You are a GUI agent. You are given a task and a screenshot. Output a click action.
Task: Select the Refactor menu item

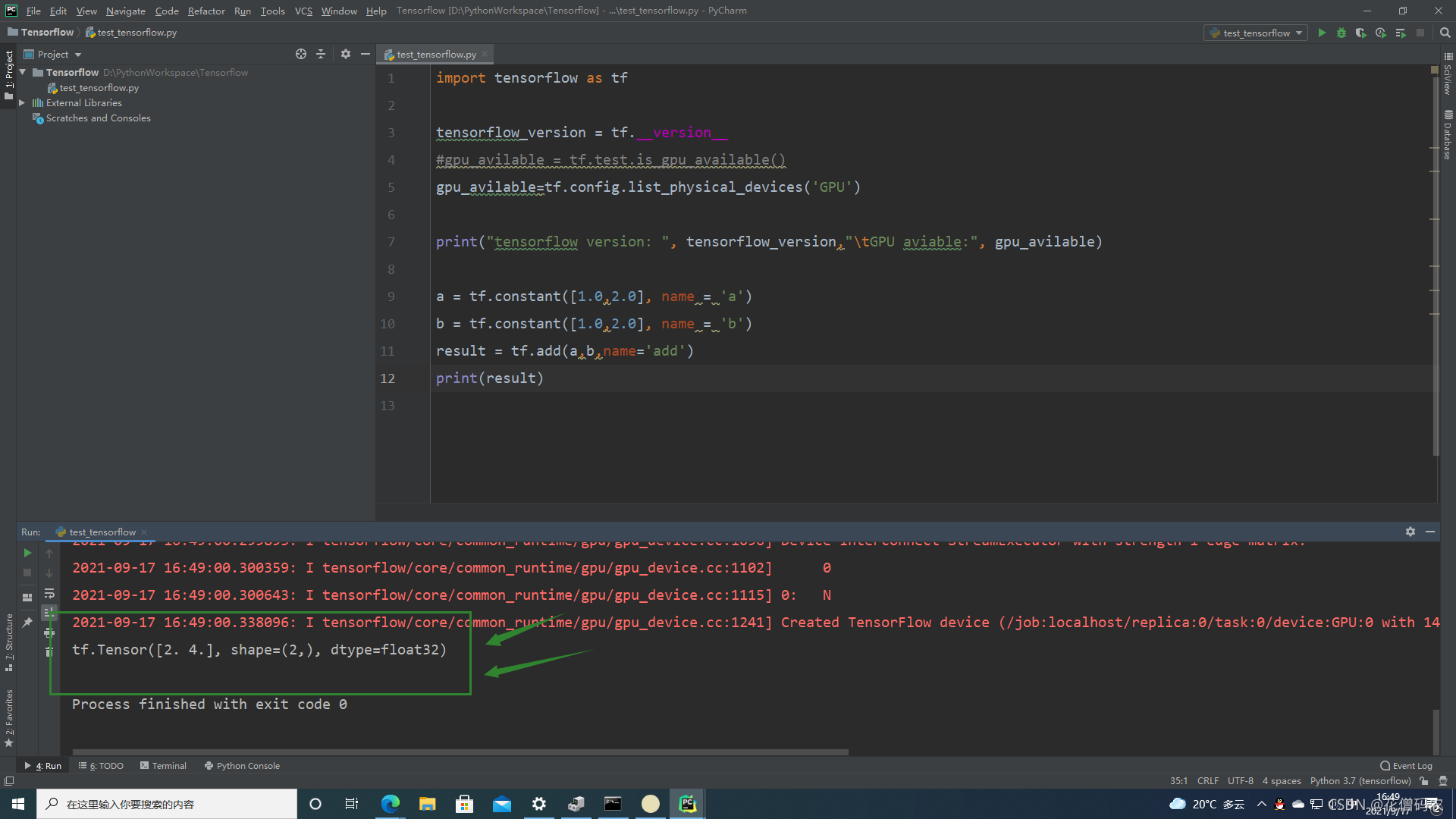click(205, 10)
